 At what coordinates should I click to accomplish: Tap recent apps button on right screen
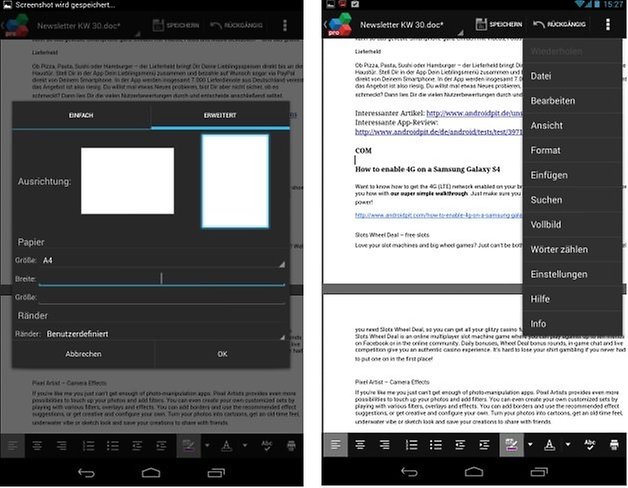(539, 472)
